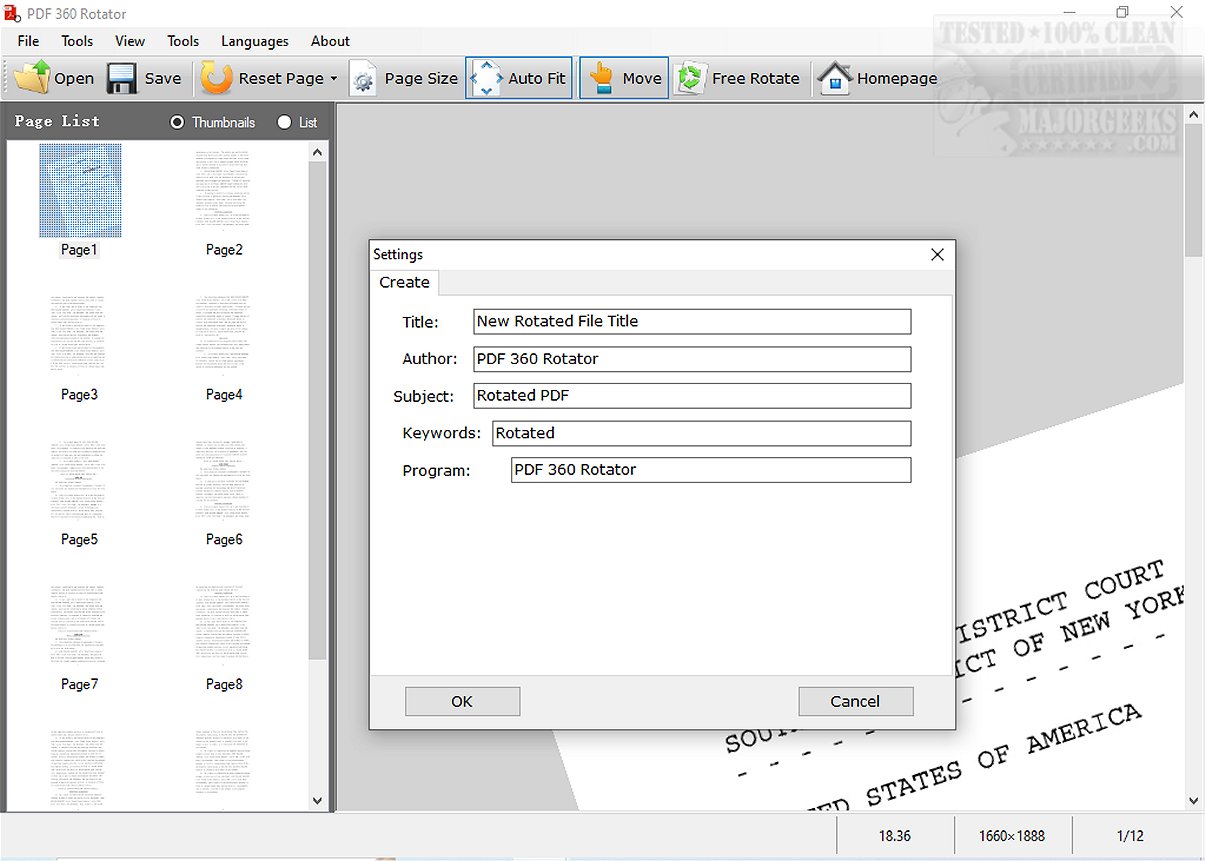Viewport: 1205px width, 861px height.
Task: Open the first Tools menu
Action: click(x=77, y=41)
